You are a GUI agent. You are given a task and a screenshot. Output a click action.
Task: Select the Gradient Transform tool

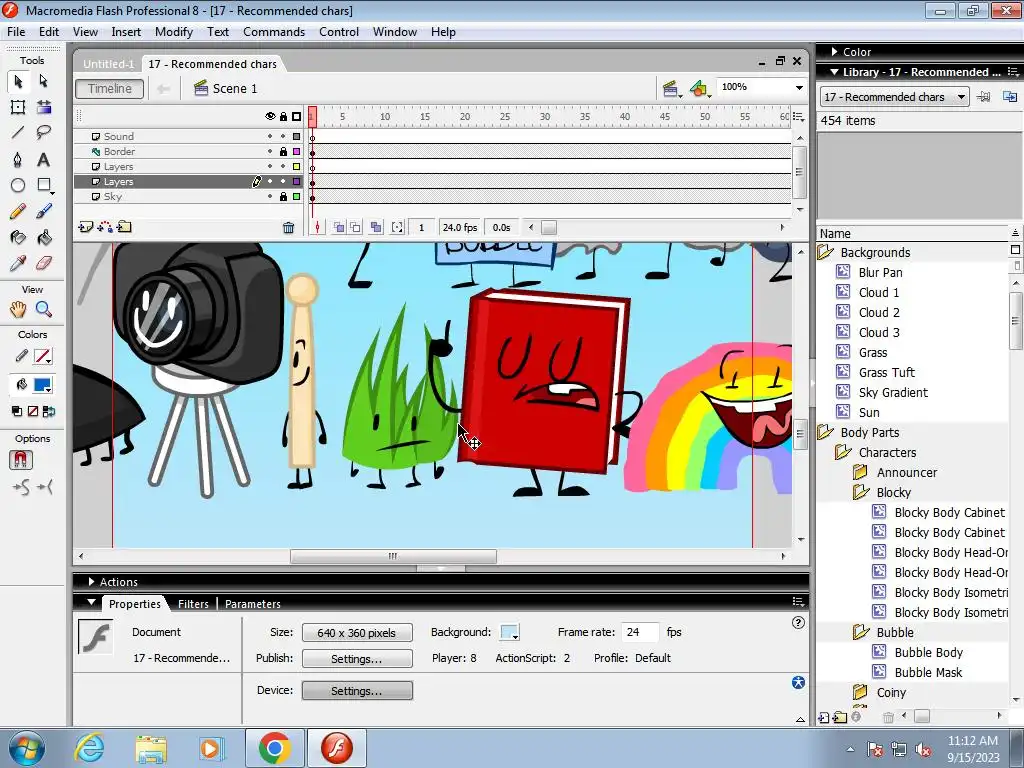[44, 107]
